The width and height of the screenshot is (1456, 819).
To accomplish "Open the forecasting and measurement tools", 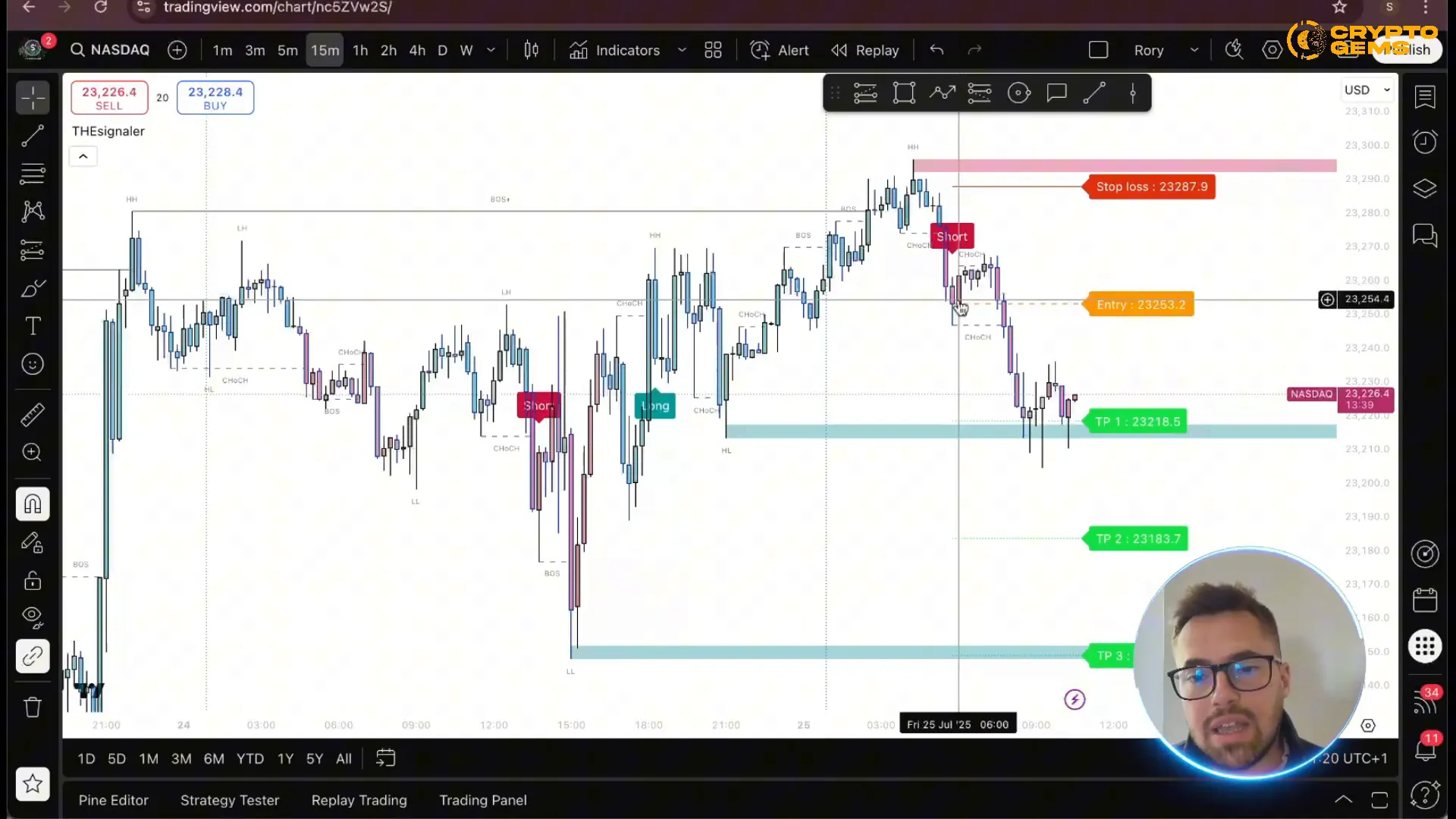I will click(x=33, y=249).
